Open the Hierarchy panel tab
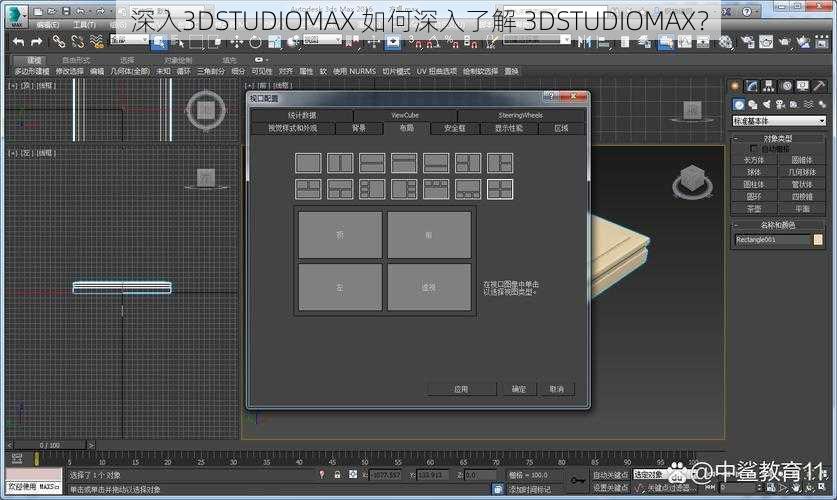This screenshot has width=837, height=500. click(x=769, y=86)
